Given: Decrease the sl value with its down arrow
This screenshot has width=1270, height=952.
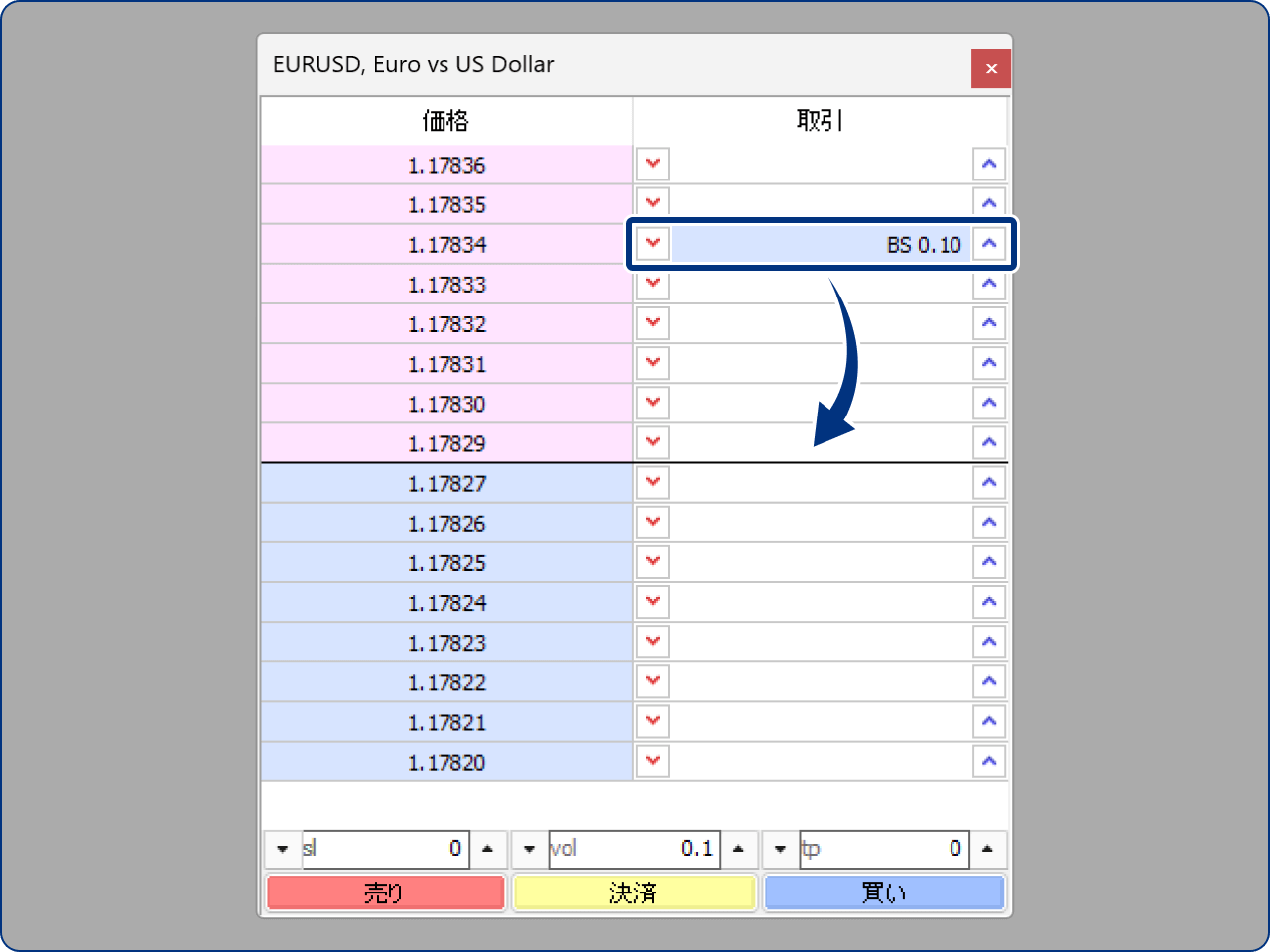Looking at the screenshot, I should (283, 849).
